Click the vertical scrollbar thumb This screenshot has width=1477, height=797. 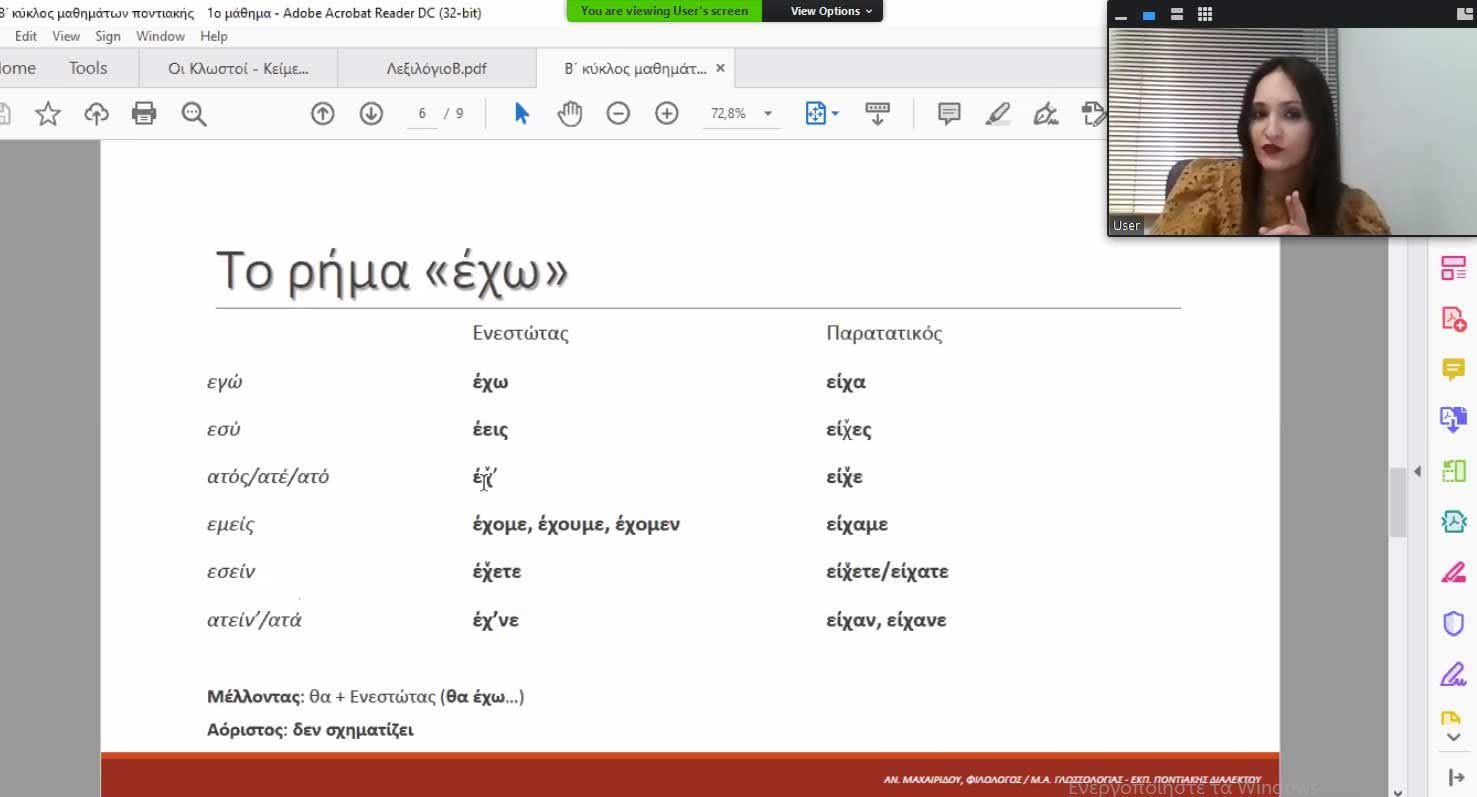point(1397,502)
